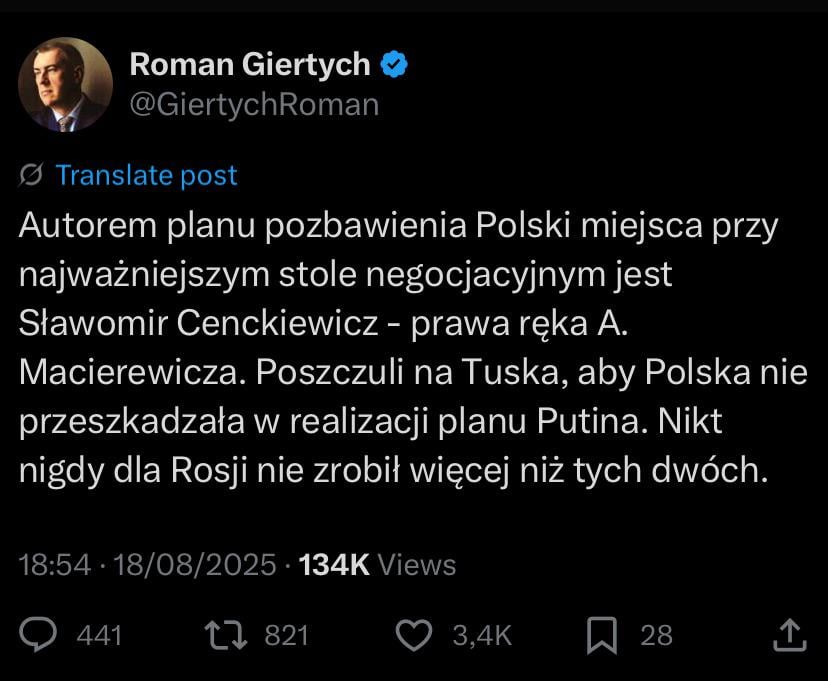
Task: Click the Translate post link
Action: pos(146,175)
